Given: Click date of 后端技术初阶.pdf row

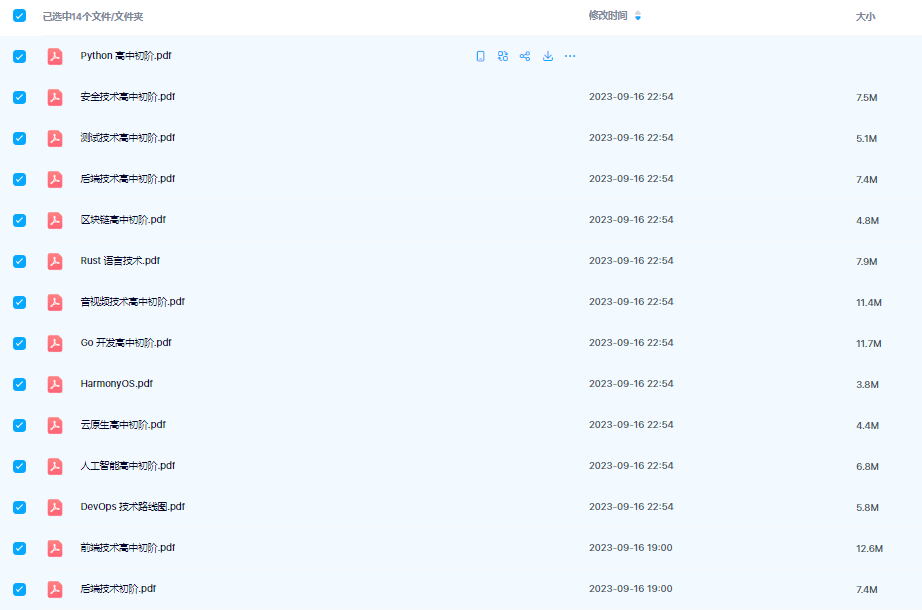Looking at the screenshot, I should tap(630, 589).
